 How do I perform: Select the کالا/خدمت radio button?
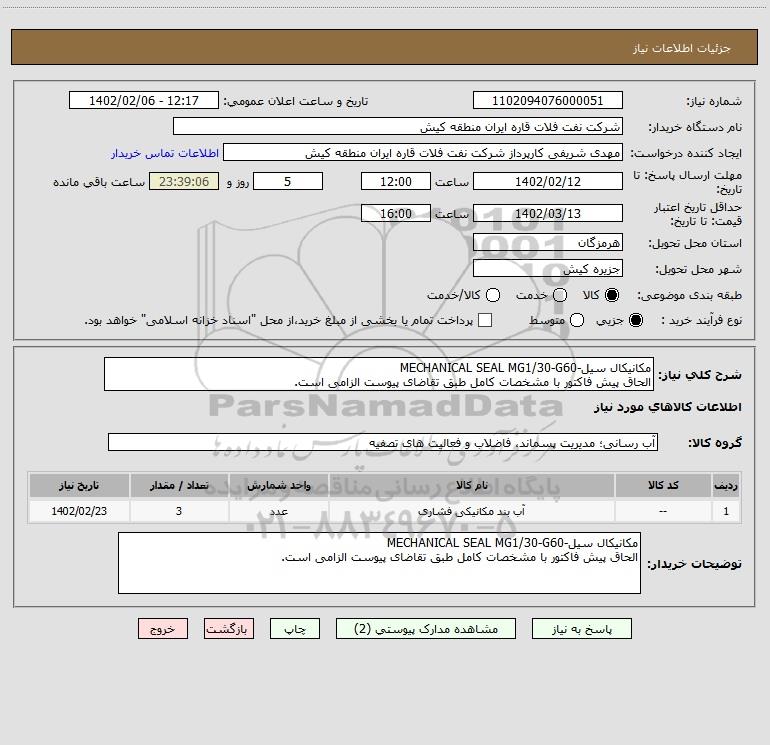pos(493,295)
